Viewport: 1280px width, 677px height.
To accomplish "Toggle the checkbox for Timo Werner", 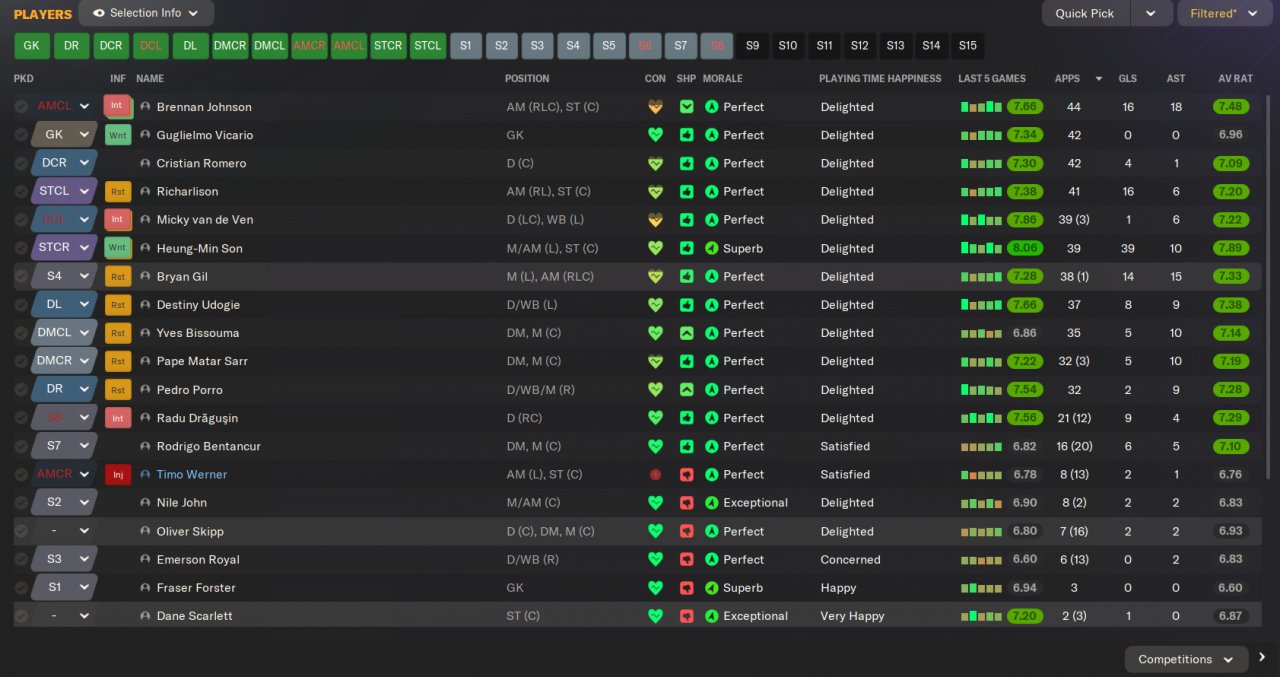I will (21, 475).
